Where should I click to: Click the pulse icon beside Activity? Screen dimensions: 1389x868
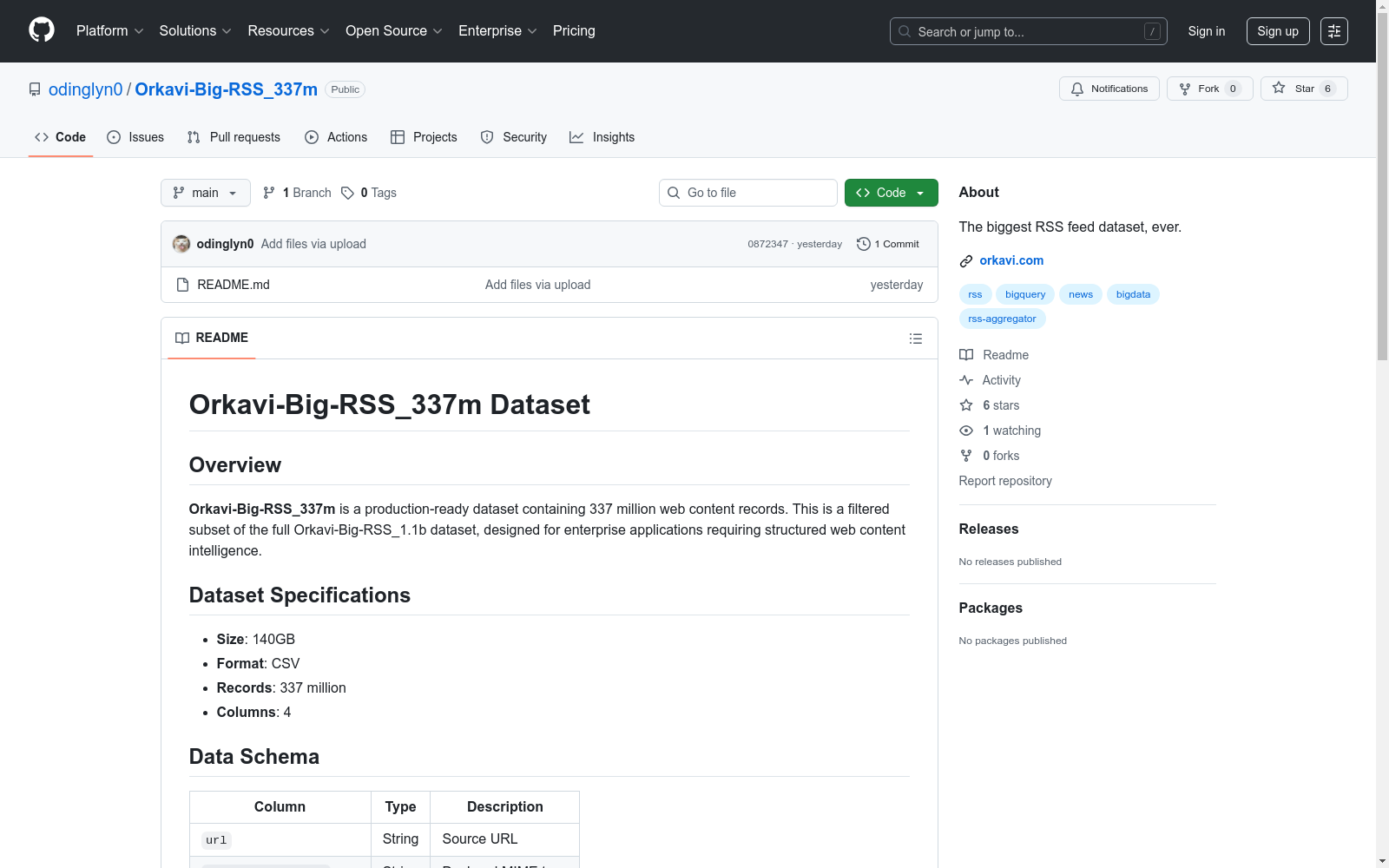(966, 380)
